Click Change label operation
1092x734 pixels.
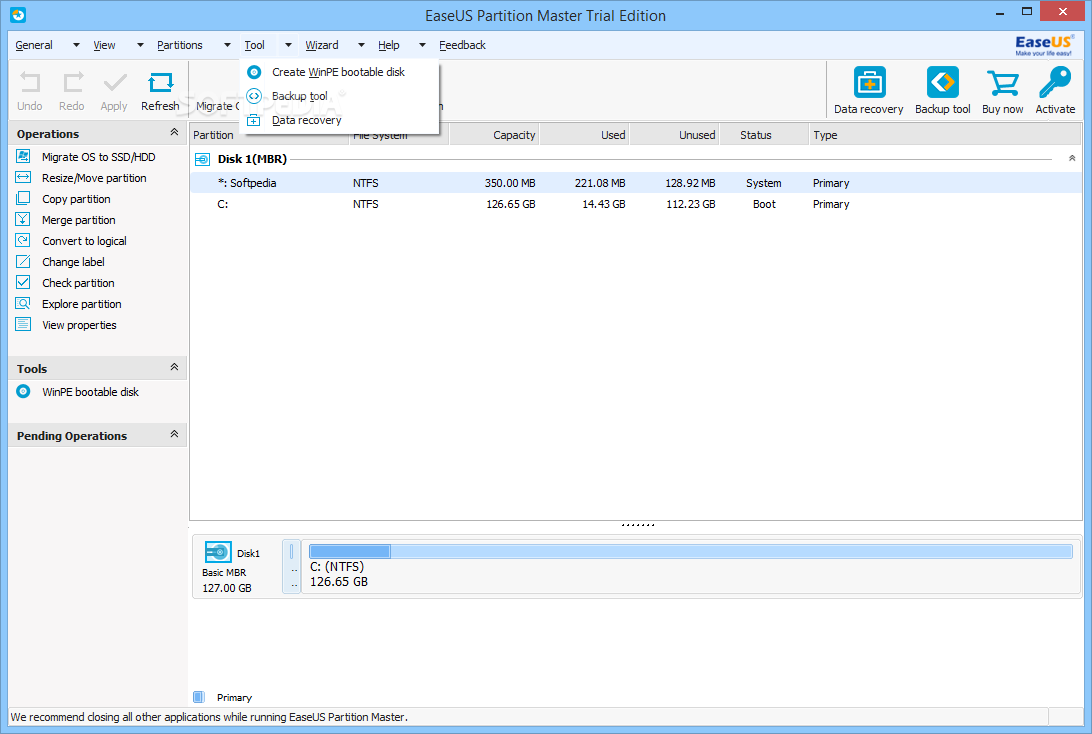pos(73,262)
